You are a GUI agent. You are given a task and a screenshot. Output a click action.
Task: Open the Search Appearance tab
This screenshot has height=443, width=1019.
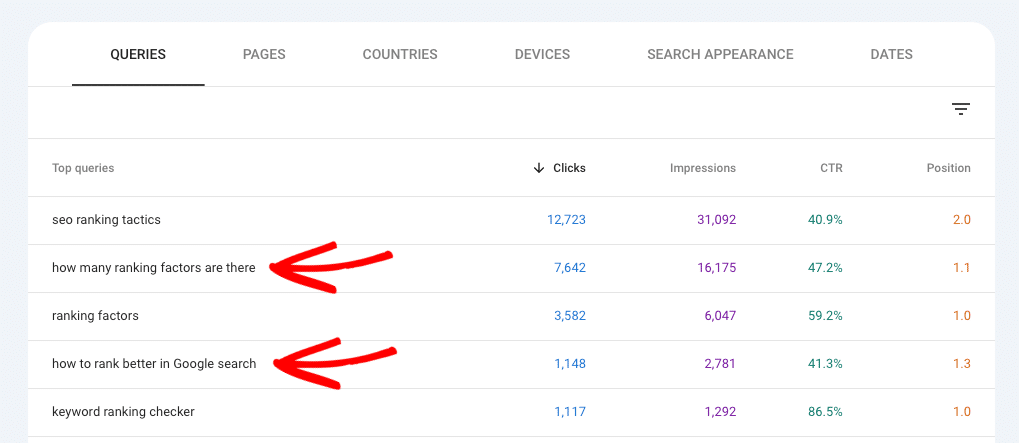[720, 55]
